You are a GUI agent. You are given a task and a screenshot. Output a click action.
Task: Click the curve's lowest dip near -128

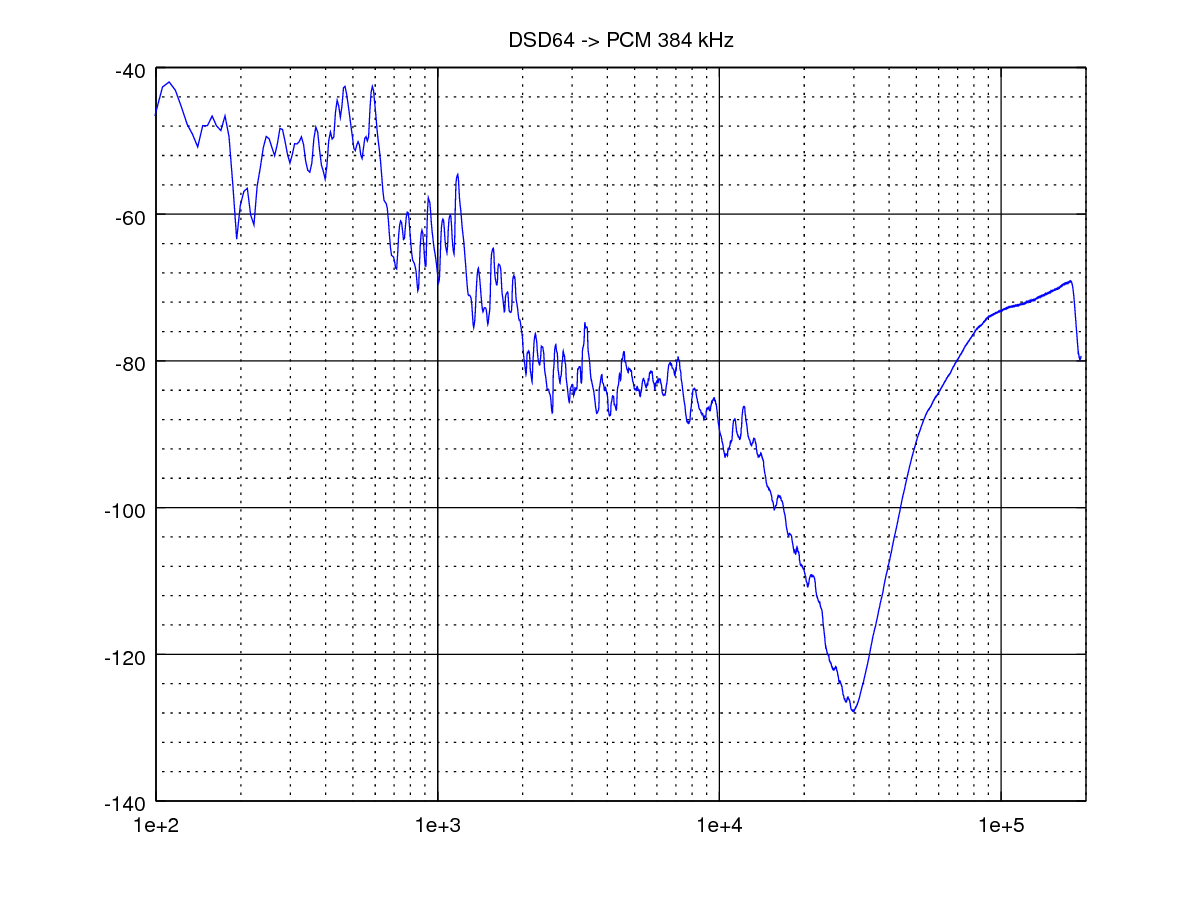click(854, 711)
